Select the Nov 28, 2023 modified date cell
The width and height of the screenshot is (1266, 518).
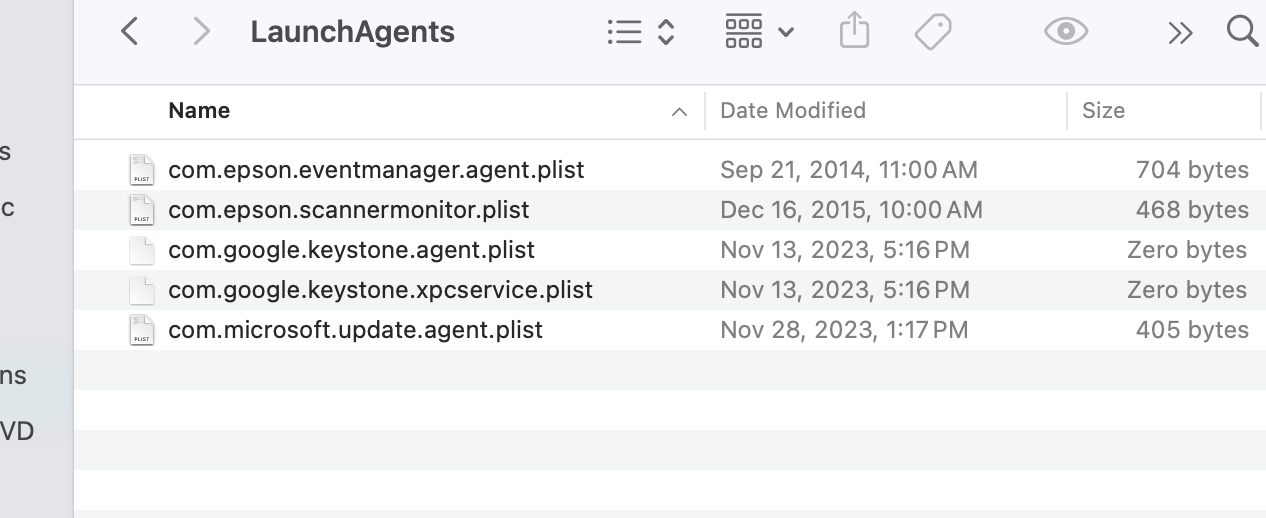tap(844, 330)
